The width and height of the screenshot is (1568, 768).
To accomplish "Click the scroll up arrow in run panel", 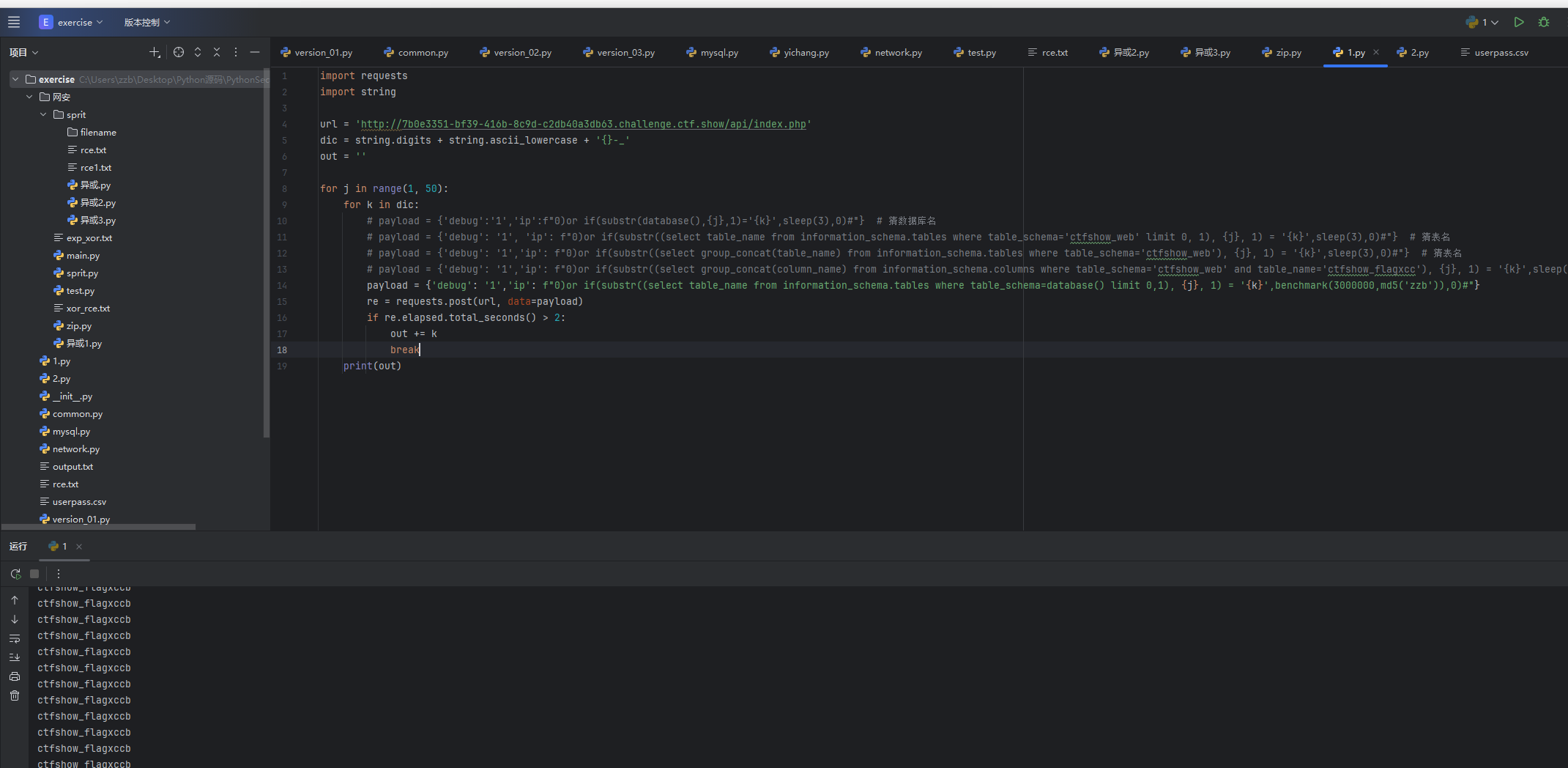I will pyautogui.click(x=15, y=600).
